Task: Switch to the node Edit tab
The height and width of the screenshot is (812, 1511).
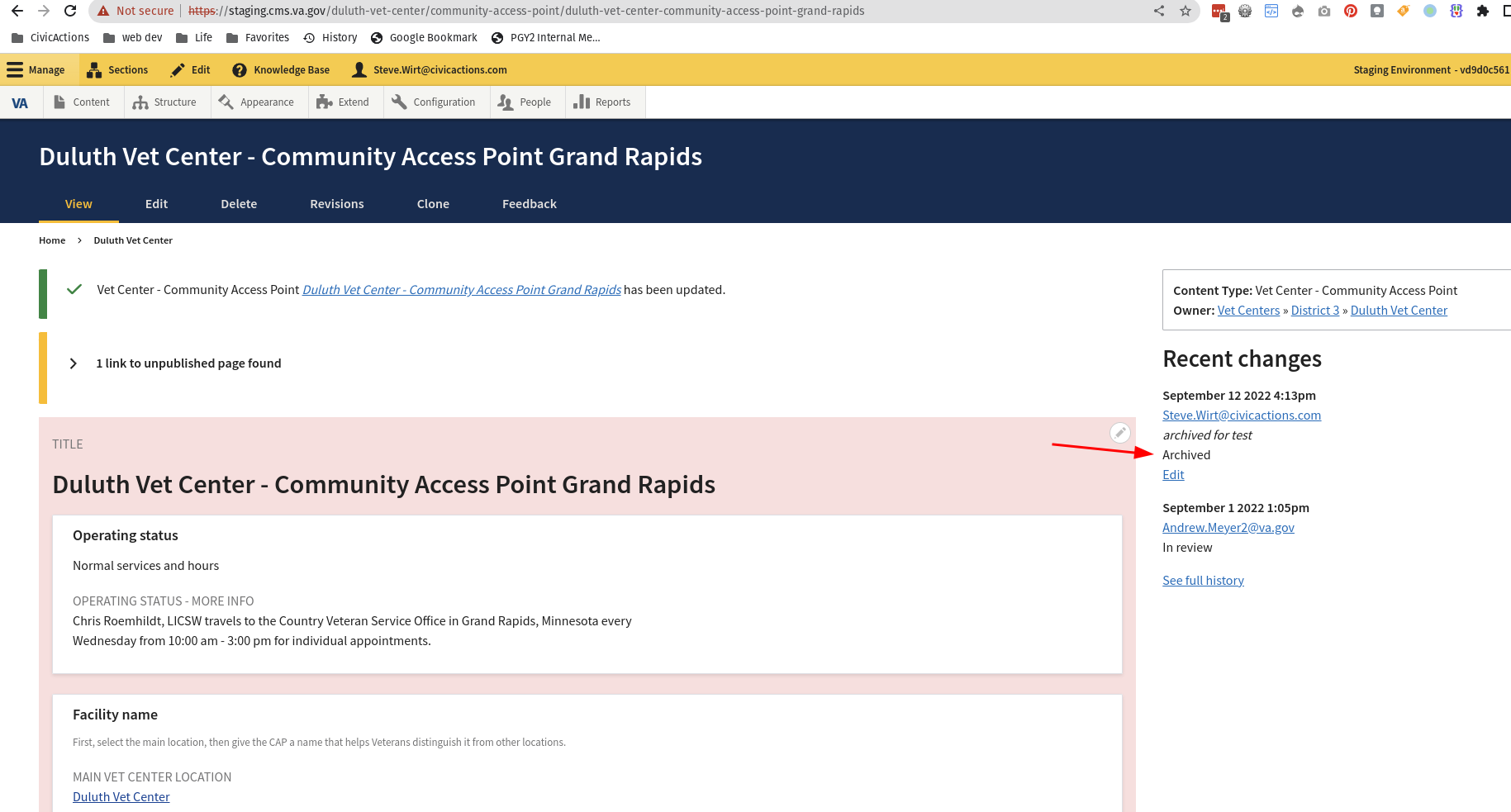Action: [156, 204]
